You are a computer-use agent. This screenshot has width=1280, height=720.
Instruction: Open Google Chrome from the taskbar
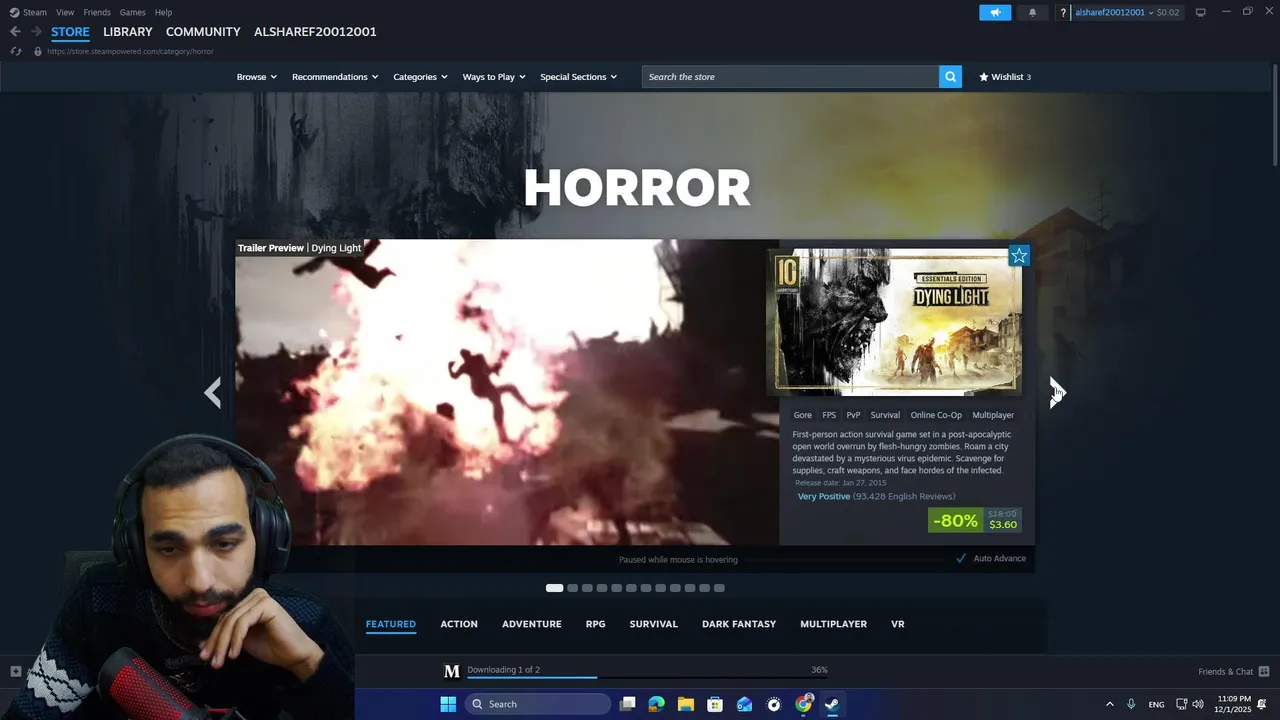803,704
